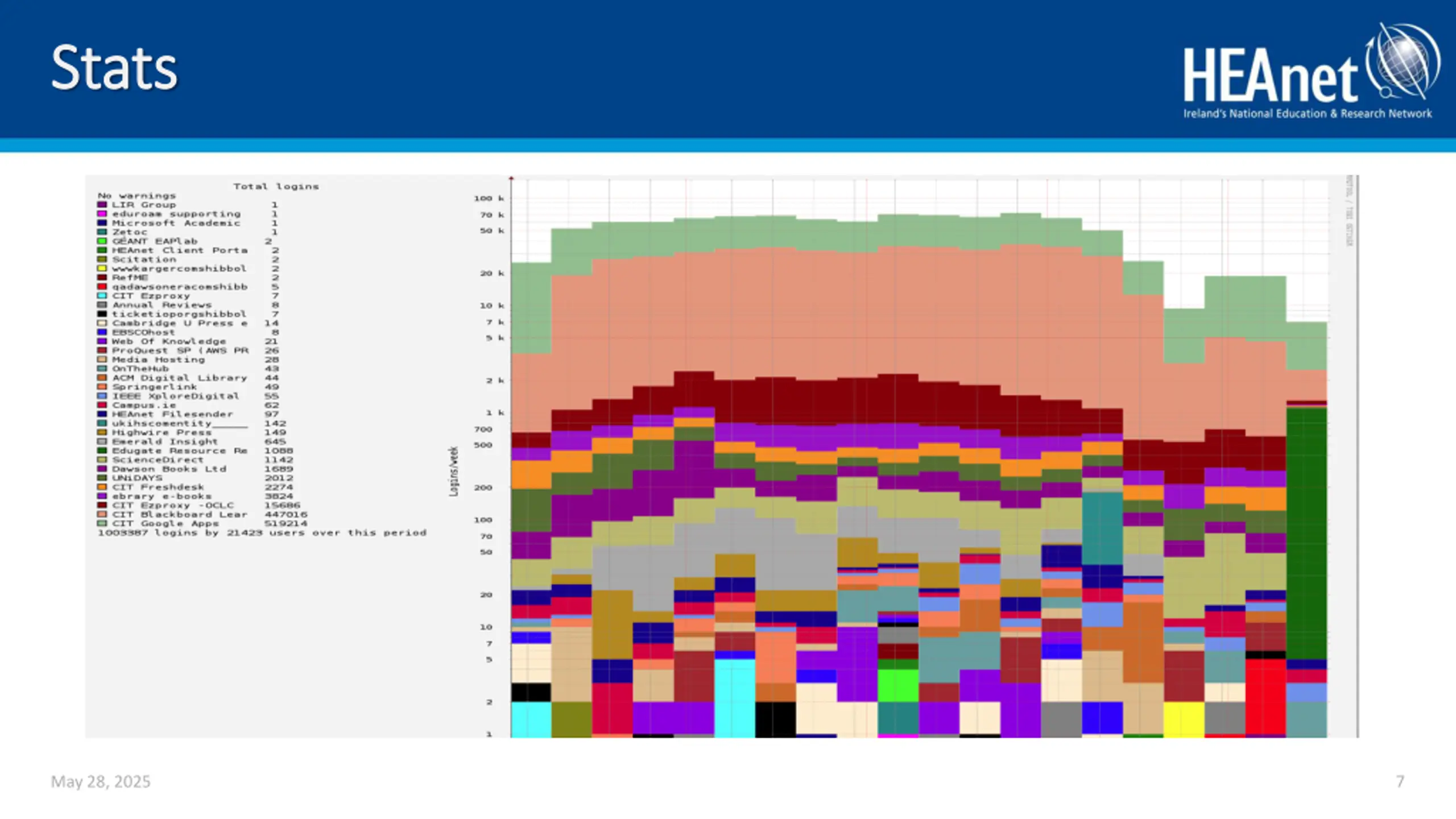Click the May 28, 2025 footer date
The width and height of the screenshot is (1456, 819).
(101, 781)
